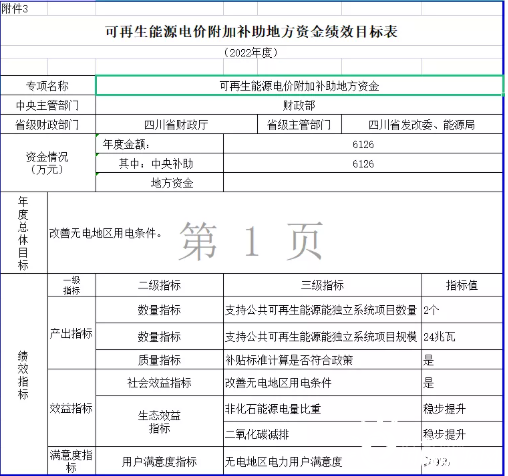Click the (2022年度) subtitle cell

[252, 52]
